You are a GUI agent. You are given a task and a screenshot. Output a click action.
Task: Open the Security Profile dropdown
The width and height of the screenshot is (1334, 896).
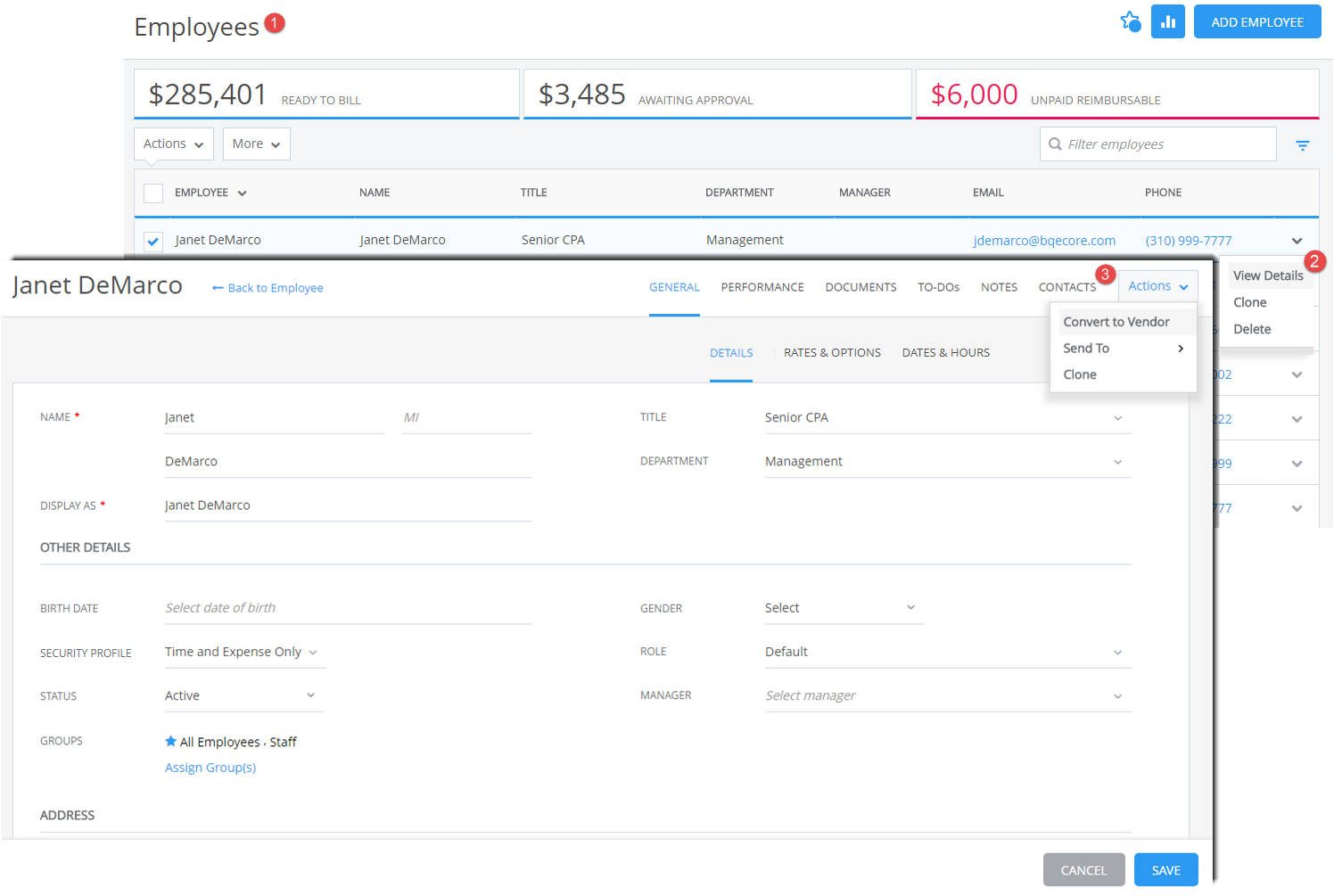point(244,652)
